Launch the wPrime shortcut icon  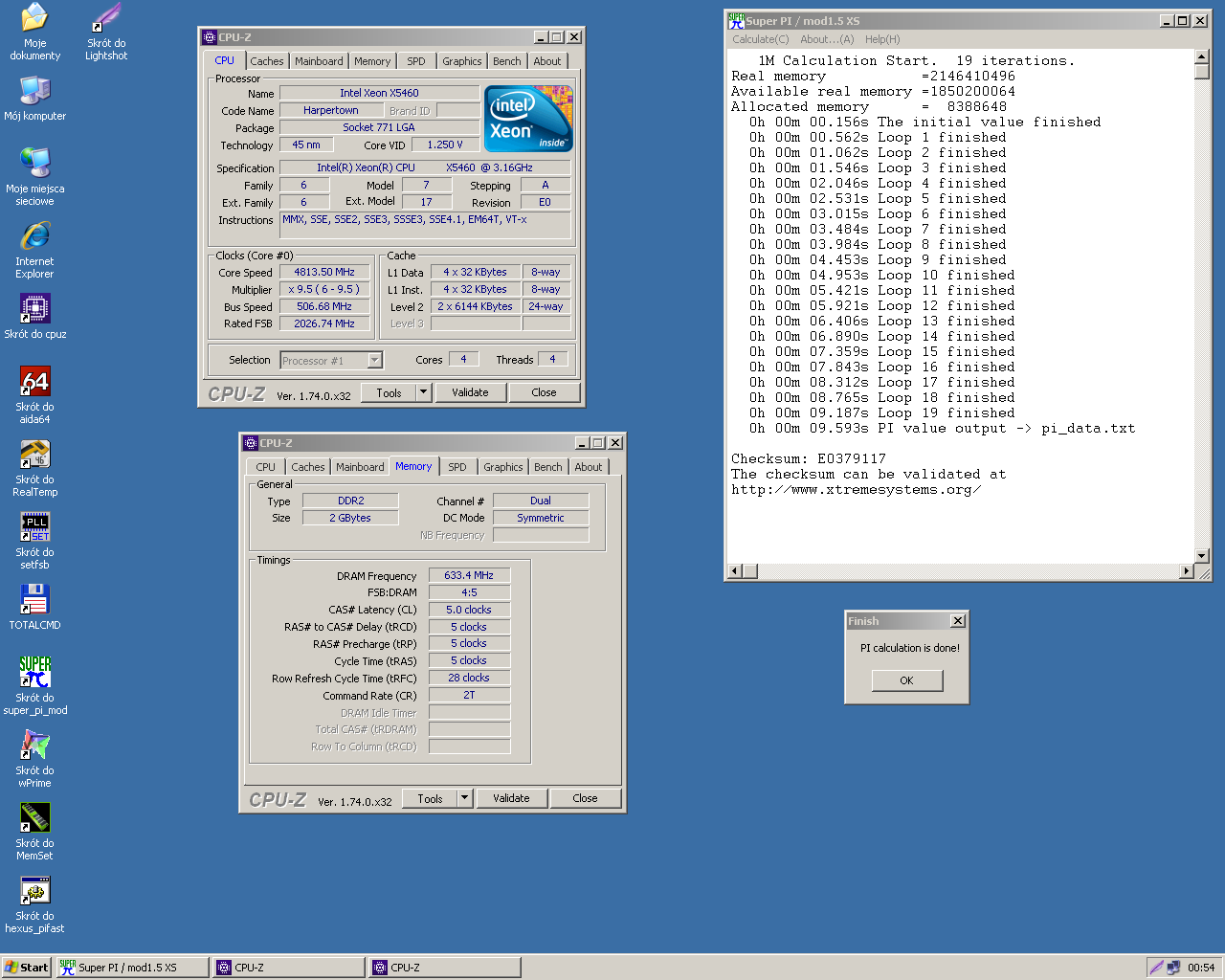(34, 745)
